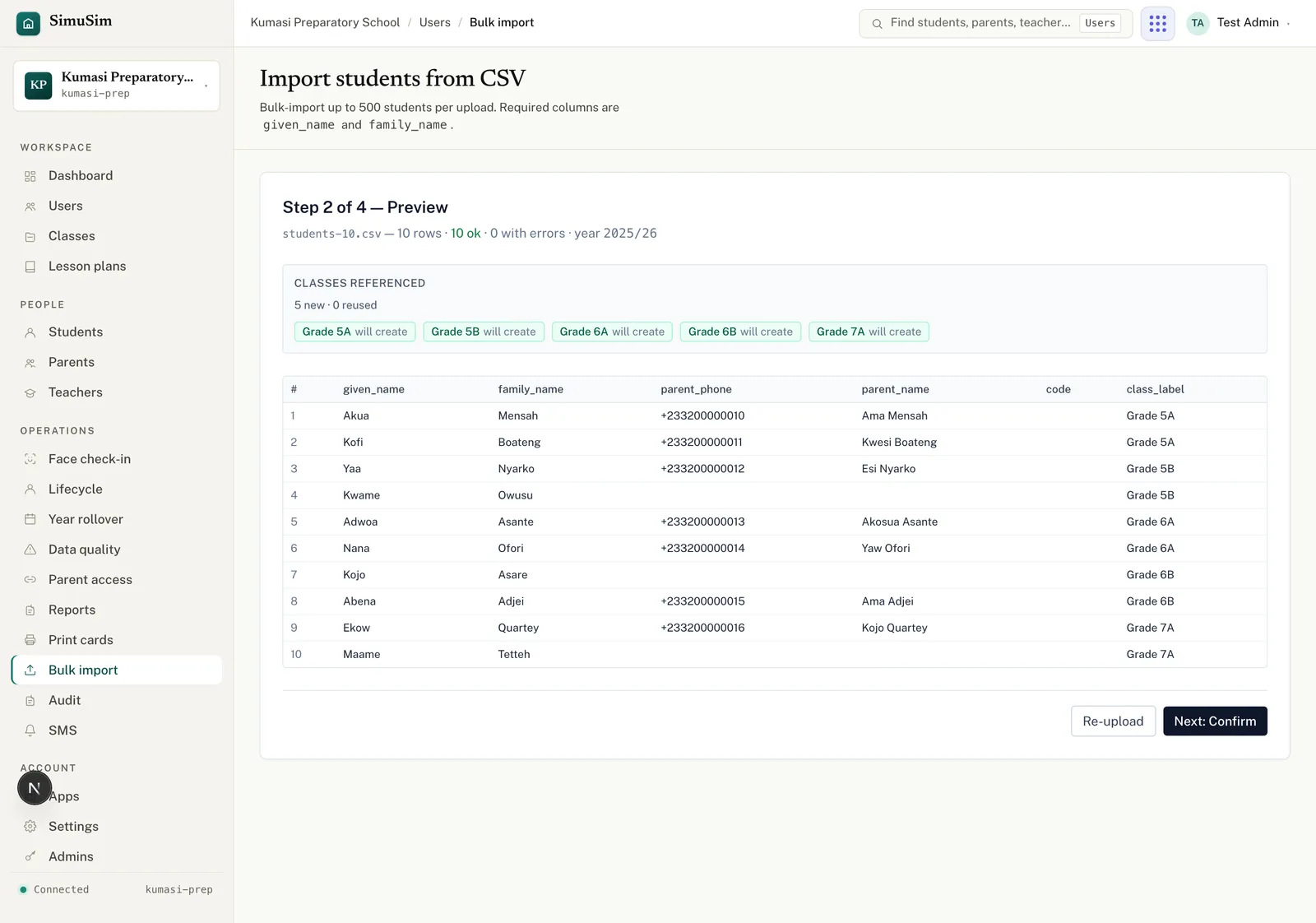Click the given_name column header
This screenshot has width=1316, height=923.
(x=373, y=389)
